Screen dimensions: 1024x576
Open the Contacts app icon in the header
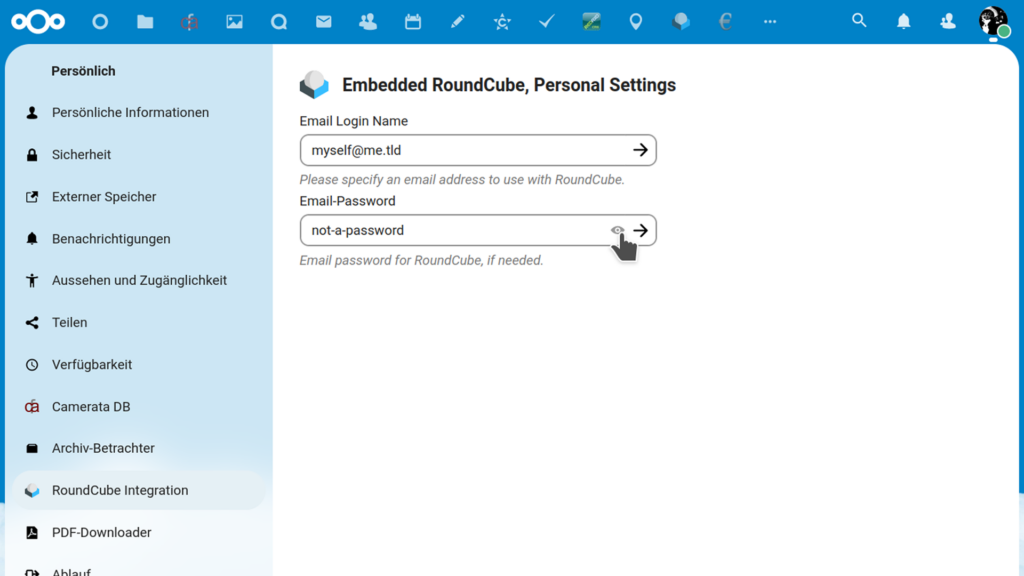click(368, 20)
